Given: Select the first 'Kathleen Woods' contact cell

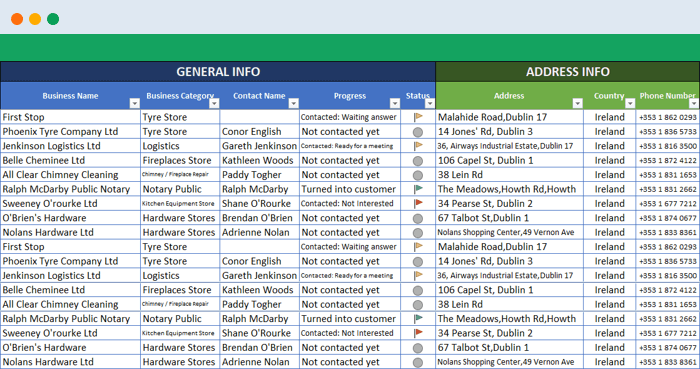Looking at the screenshot, I should pos(259,160).
